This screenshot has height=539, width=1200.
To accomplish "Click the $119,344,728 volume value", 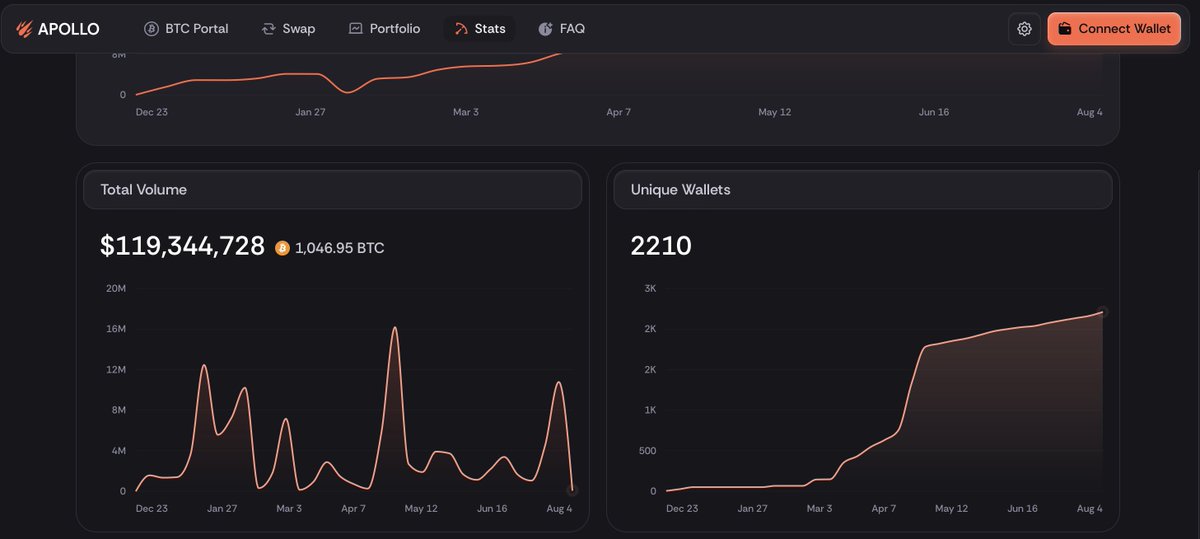I will tap(182, 246).
